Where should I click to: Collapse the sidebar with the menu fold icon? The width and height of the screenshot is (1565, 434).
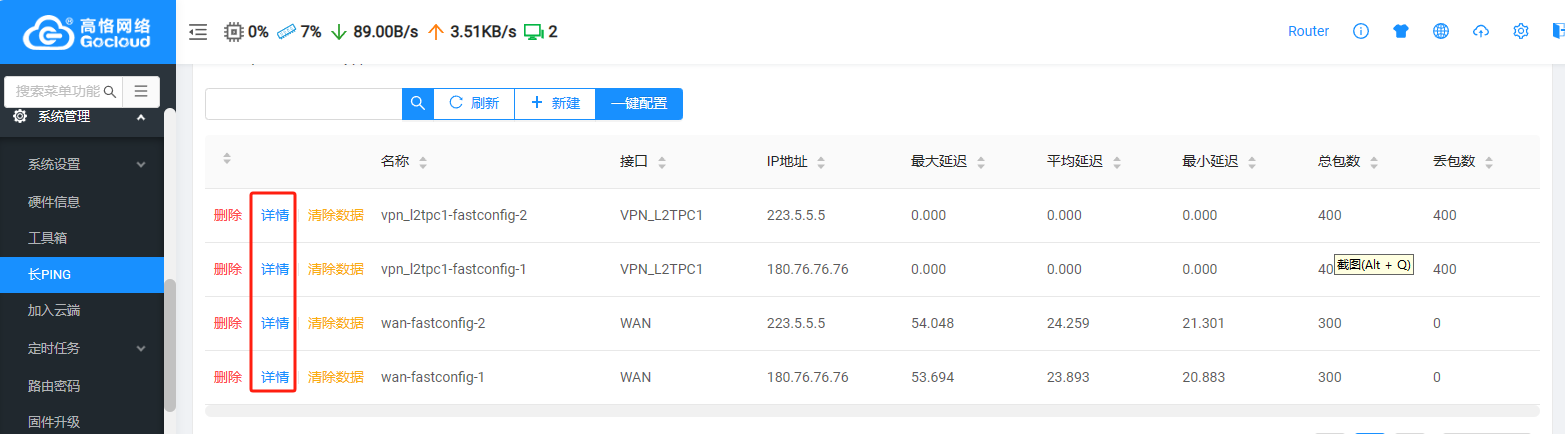click(x=198, y=32)
